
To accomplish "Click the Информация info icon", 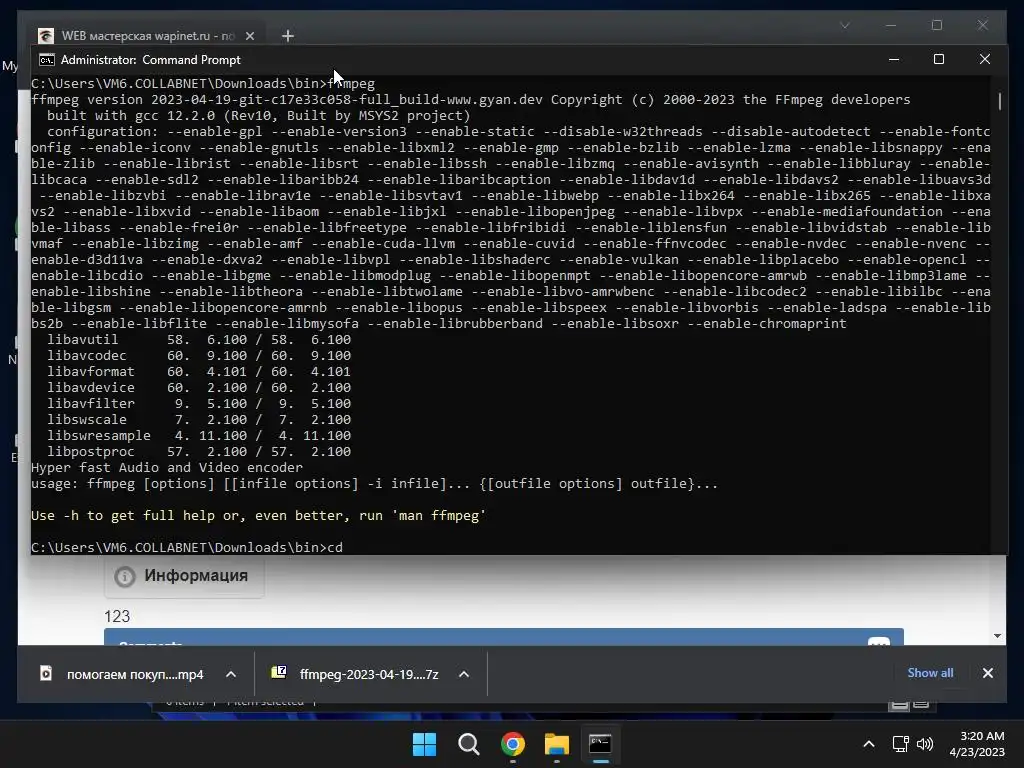I will 125,577.
